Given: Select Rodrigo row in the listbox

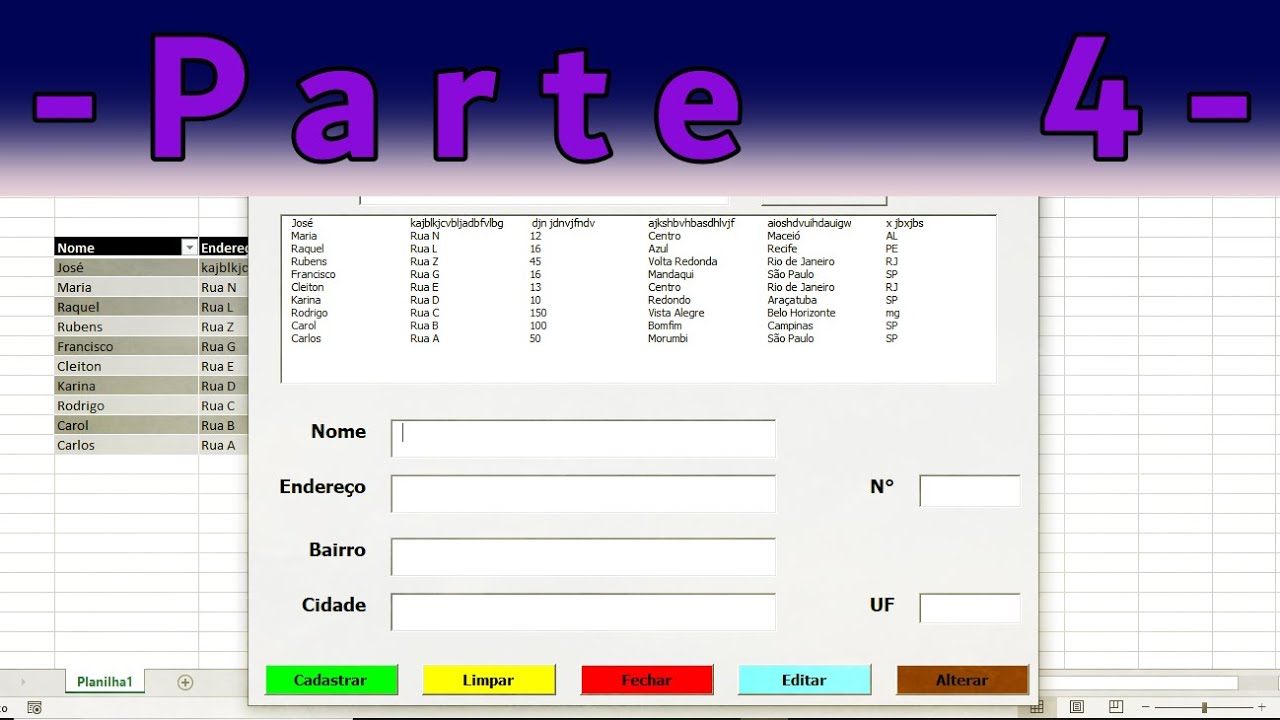Looking at the screenshot, I should (x=638, y=313).
